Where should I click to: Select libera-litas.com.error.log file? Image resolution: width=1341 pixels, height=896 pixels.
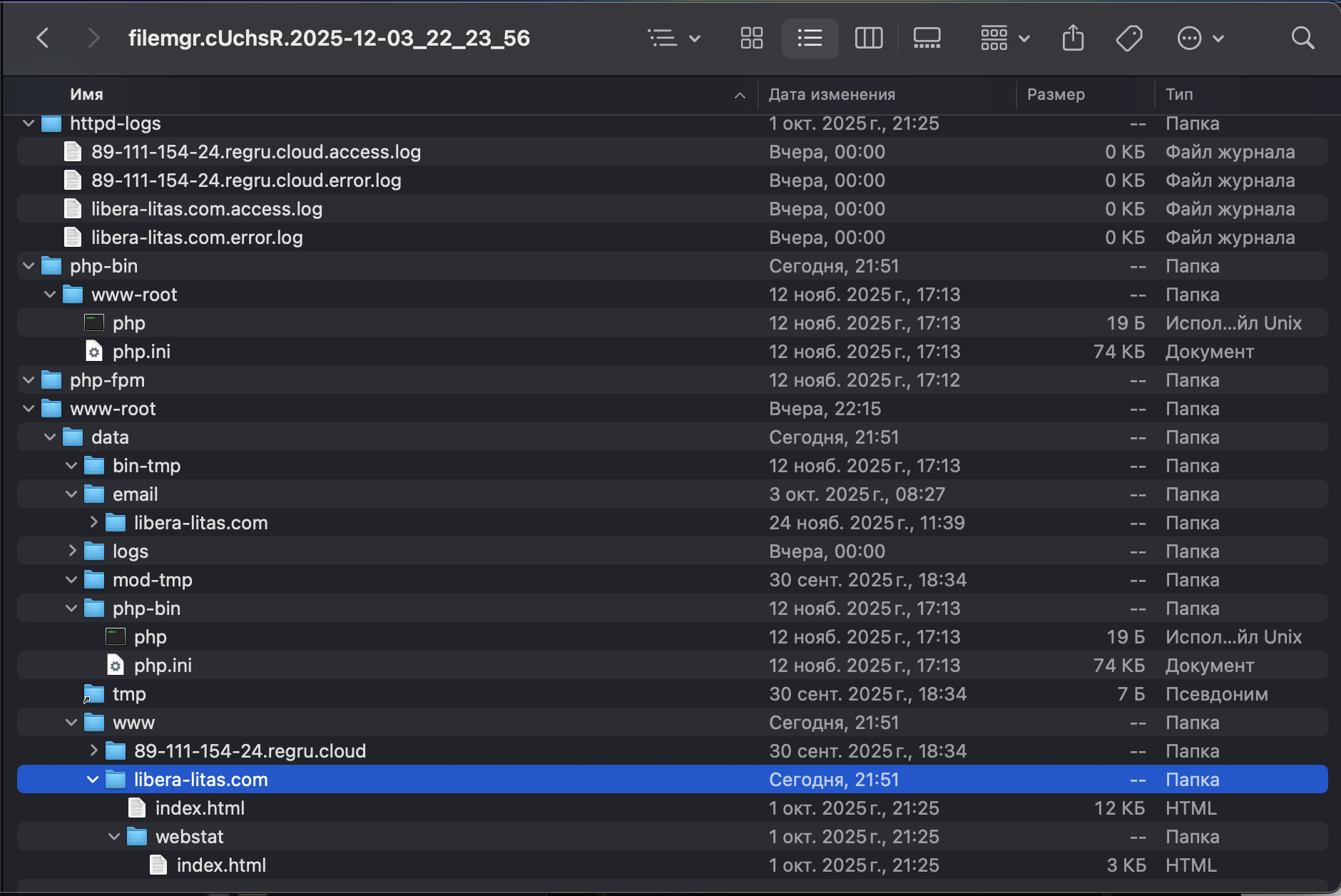196,238
